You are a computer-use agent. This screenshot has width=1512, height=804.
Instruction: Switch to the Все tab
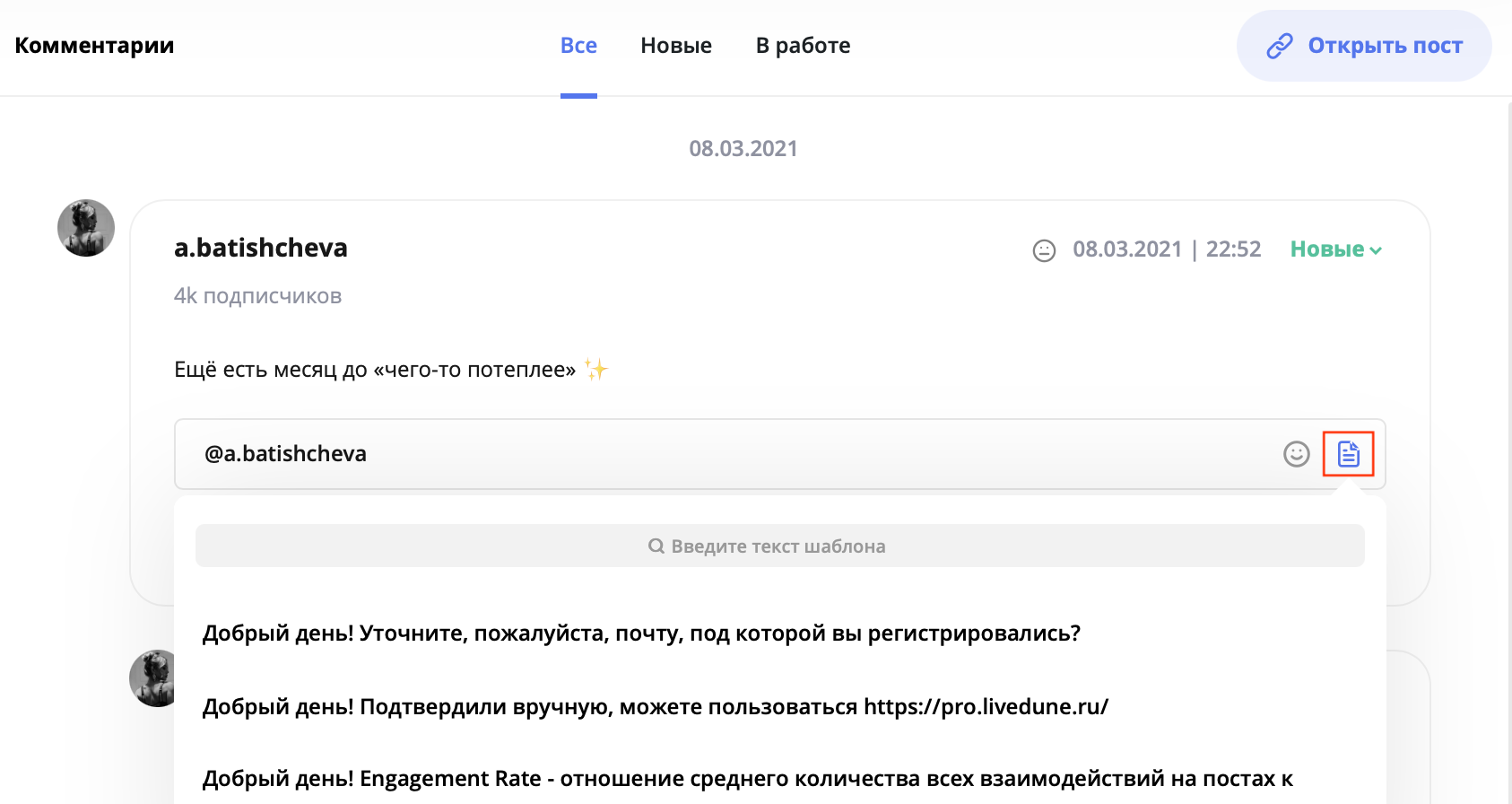tap(578, 46)
